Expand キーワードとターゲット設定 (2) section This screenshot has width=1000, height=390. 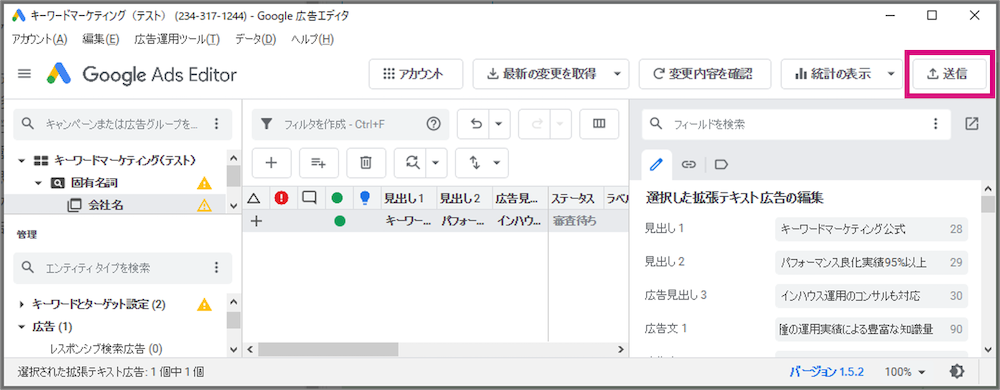(x=21, y=305)
